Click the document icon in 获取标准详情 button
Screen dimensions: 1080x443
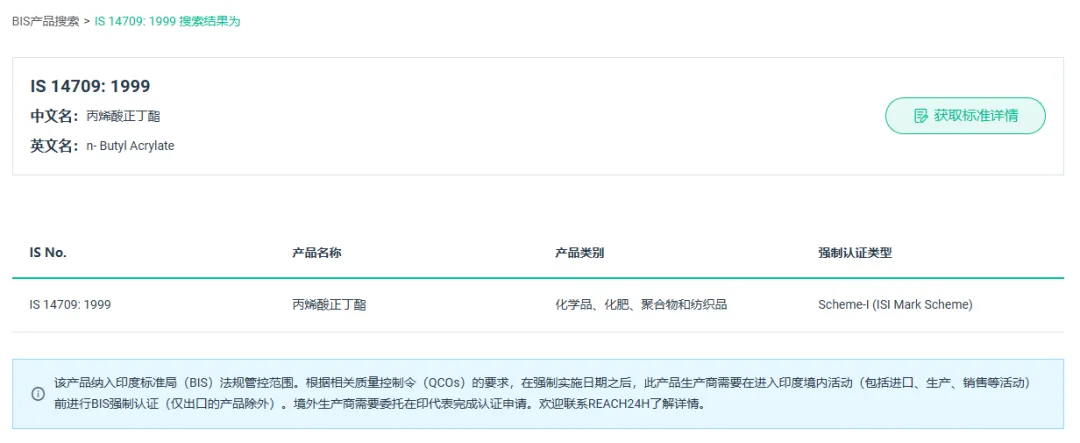pyautogui.click(x=921, y=116)
